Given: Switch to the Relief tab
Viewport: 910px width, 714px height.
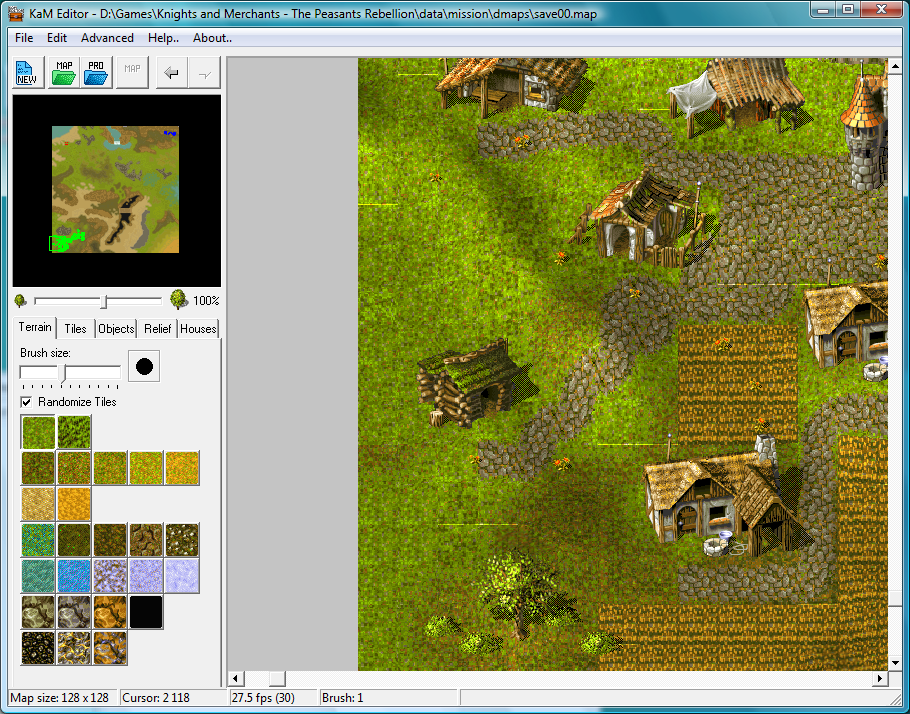Looking at the screenshot, I should point(157,329).
